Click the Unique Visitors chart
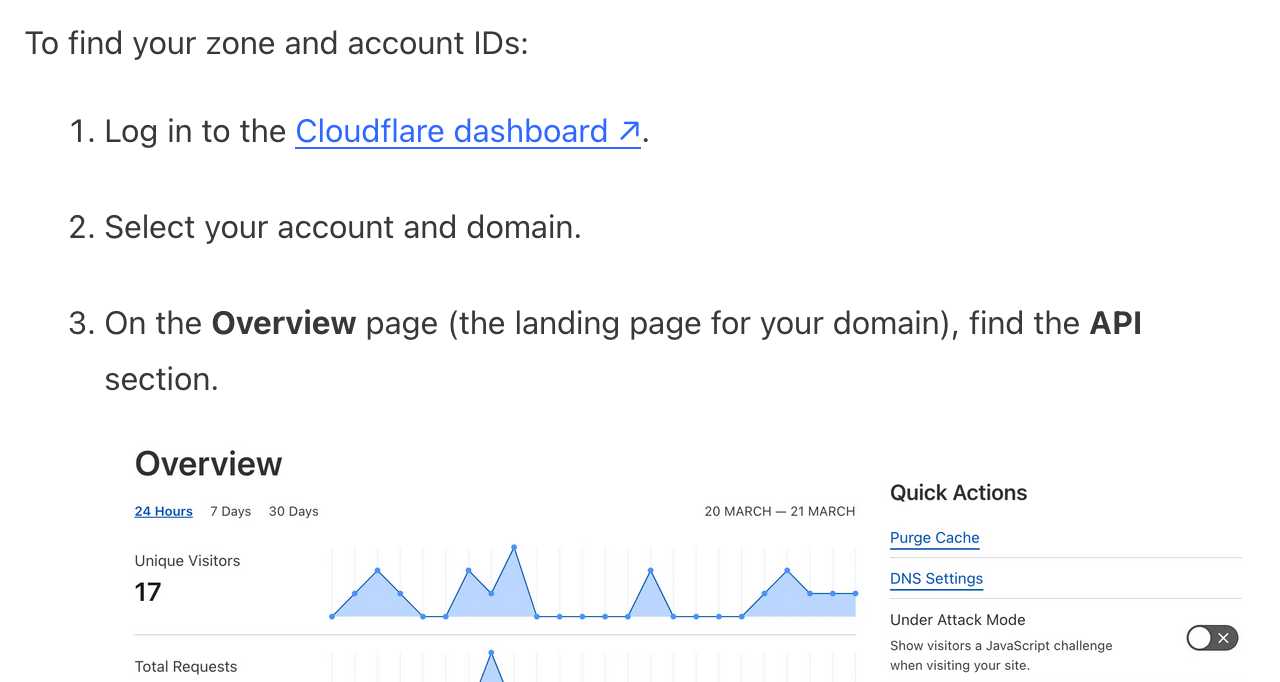 click(594, 583)
